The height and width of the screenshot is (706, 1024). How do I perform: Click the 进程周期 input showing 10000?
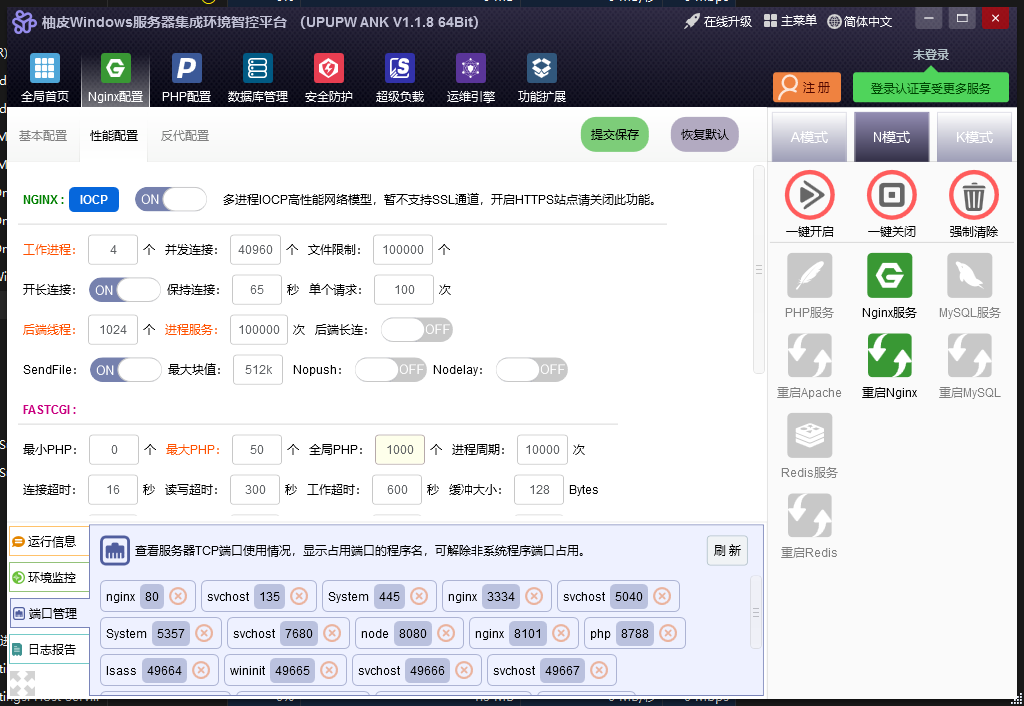[542, 449]
